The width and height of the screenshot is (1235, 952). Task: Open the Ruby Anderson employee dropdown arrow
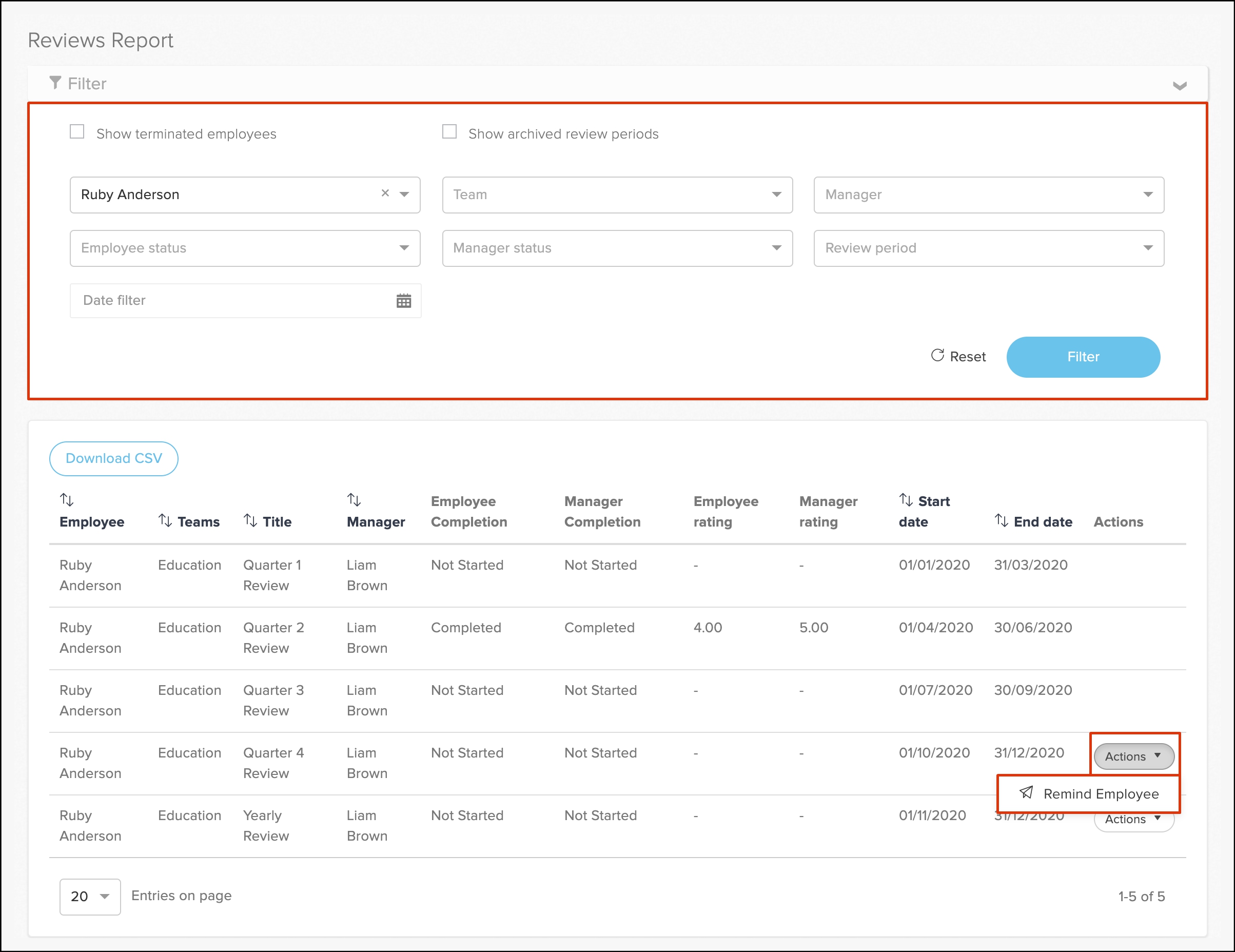pos(404,194)
